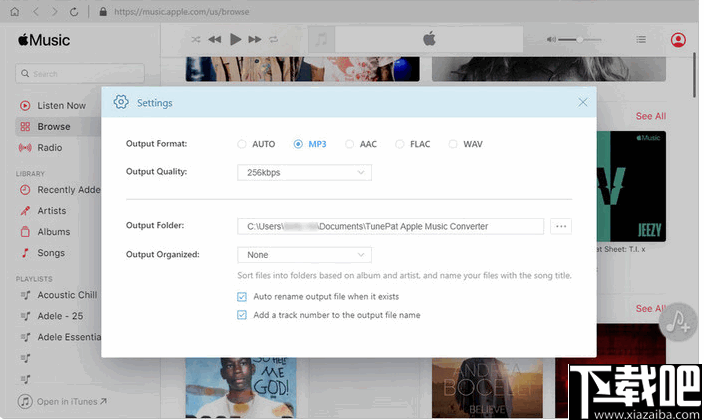The width and height of the screenshot is (704, 420).
Task: Toggle repeat playback icon
Action: tap(273, 40)
